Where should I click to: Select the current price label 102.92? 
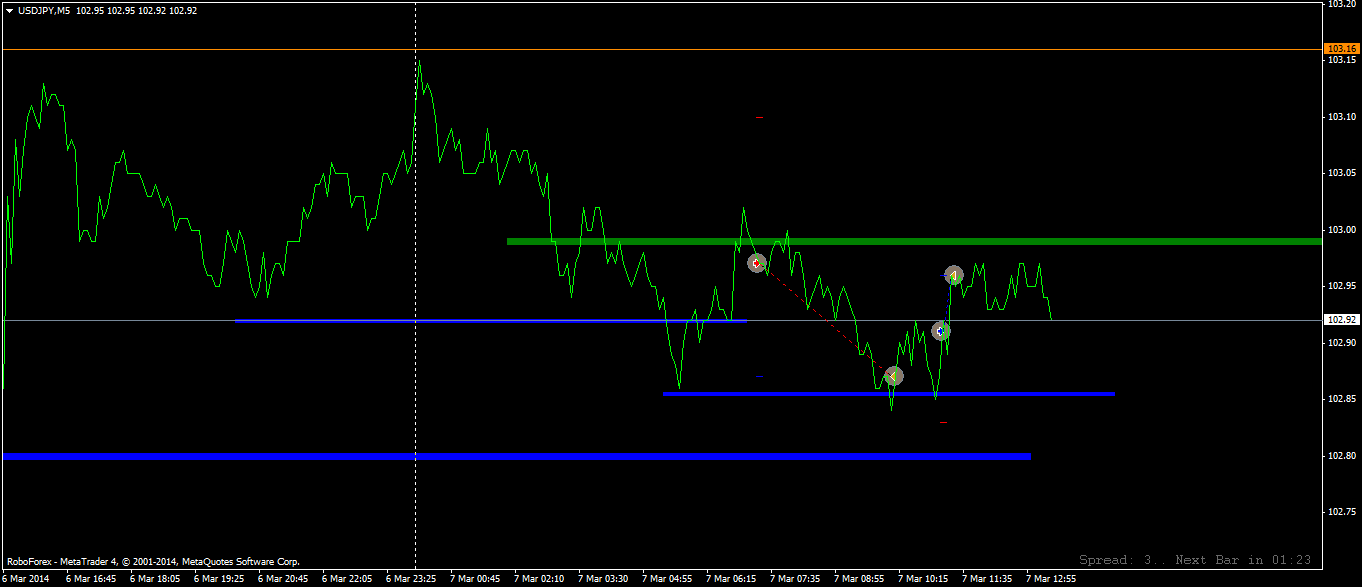pyautogui.click(x=1340, y=320)
